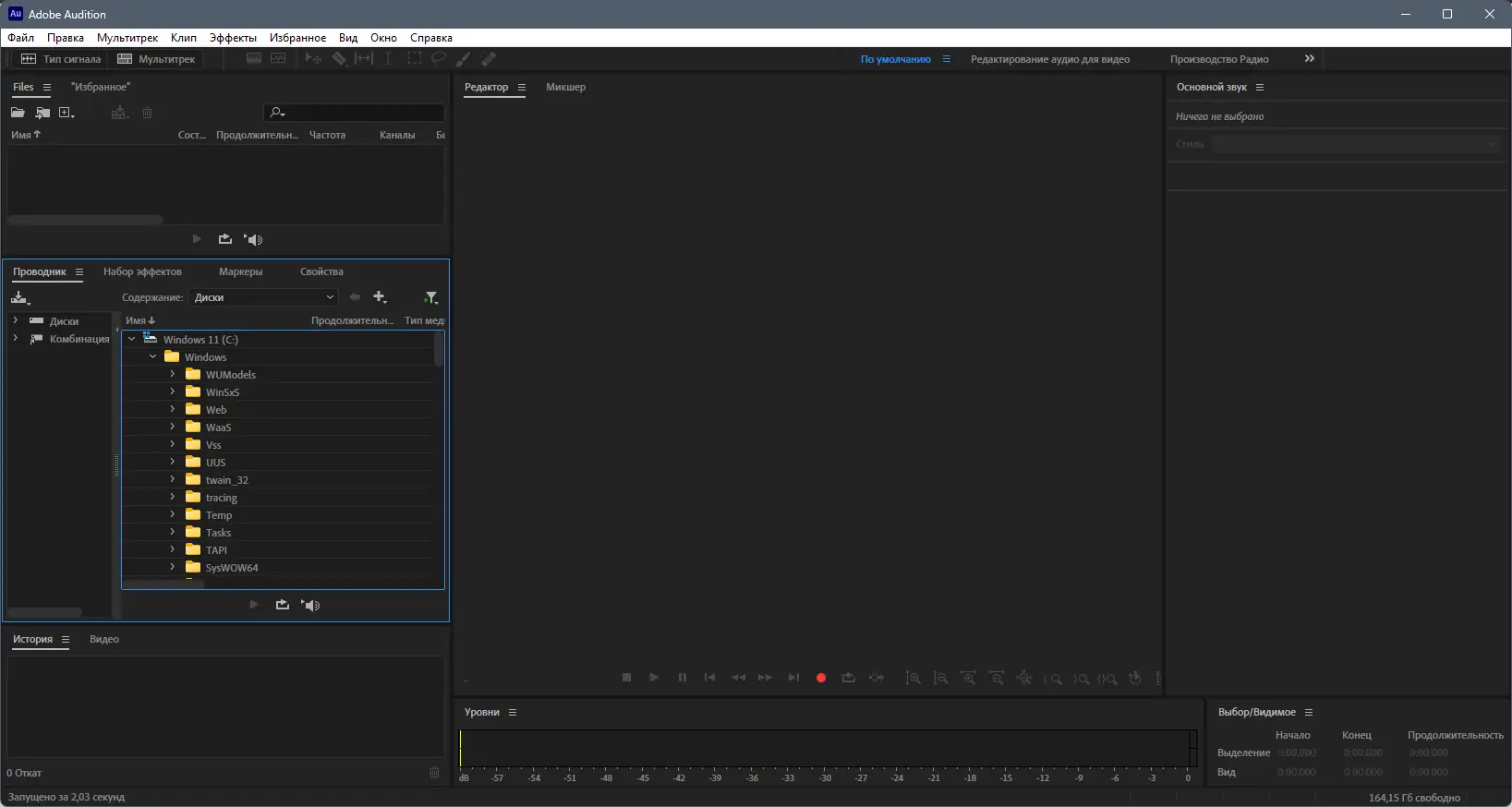Open the new file dropdown icon in Files panel
This screenshot has height=807, width=1512.
[x=67, y=113]
